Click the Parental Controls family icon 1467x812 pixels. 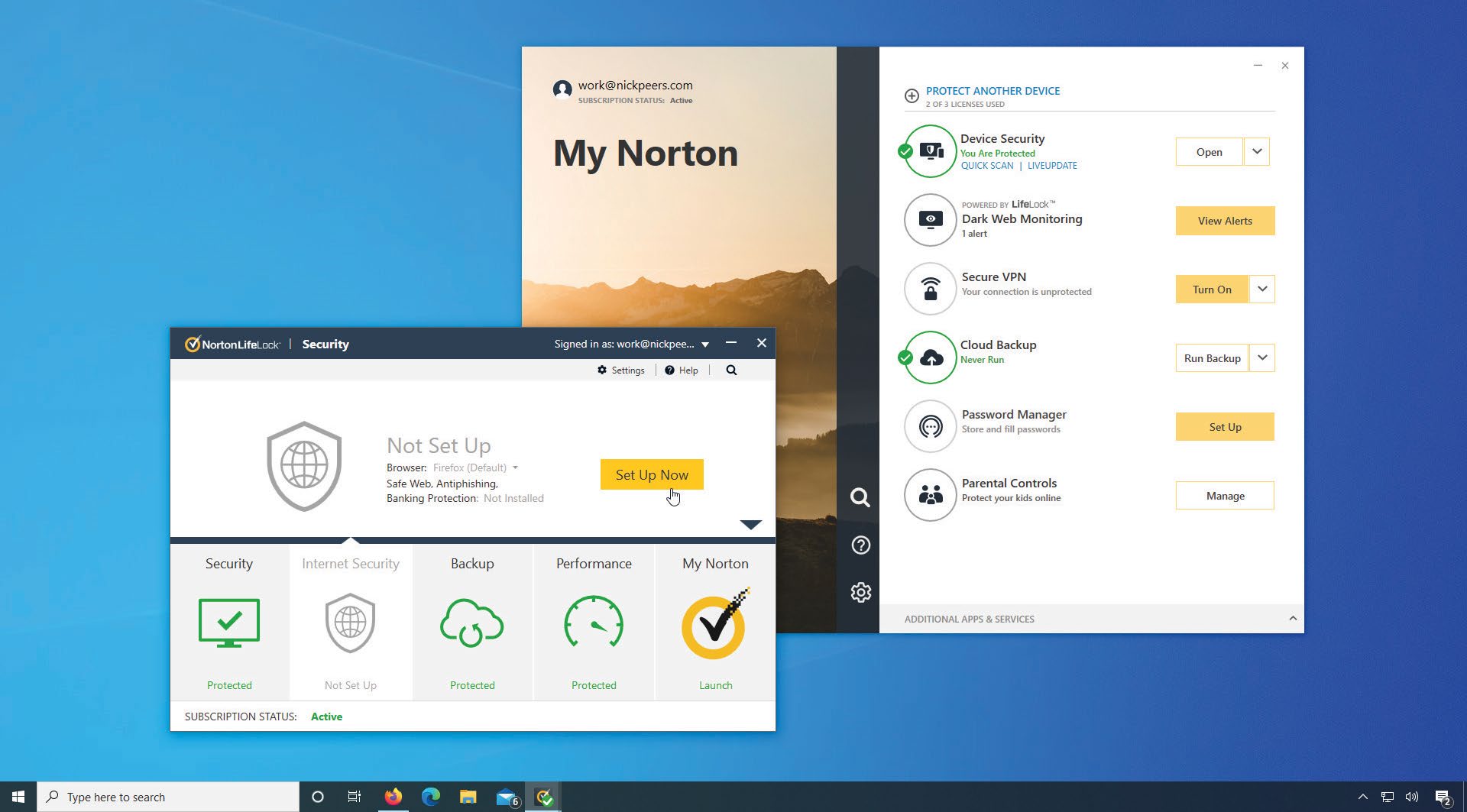(x=930, y=495)
